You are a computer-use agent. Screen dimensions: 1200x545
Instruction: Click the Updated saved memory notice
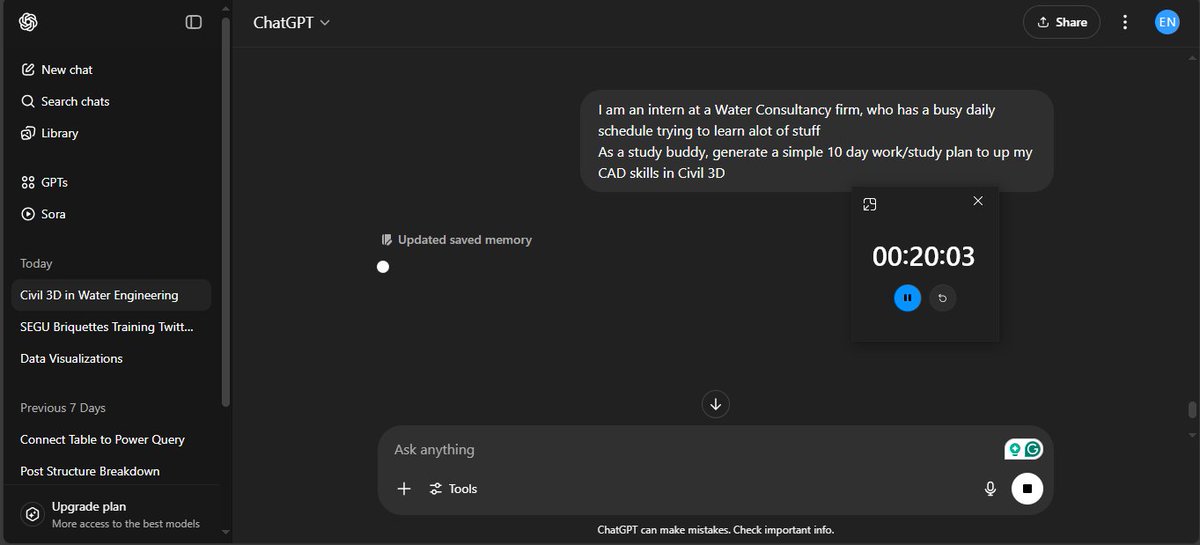click(456, 240)
